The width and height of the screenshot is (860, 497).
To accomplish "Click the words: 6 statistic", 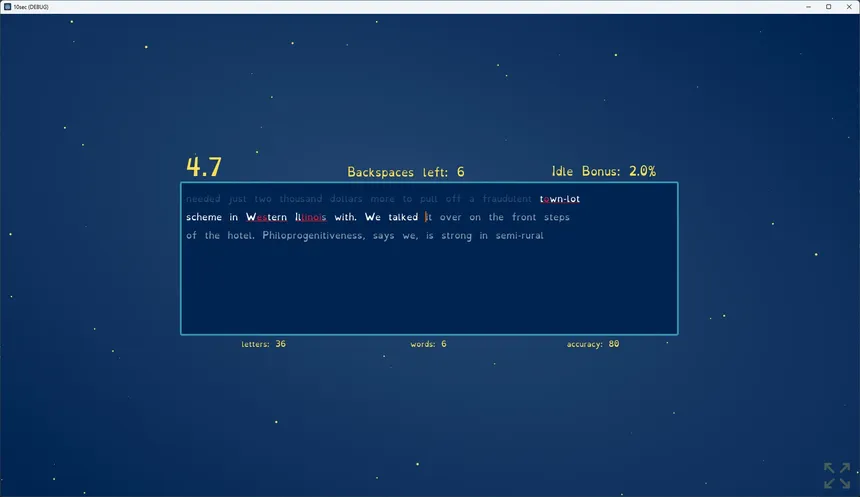I will [x=428, y=344].
